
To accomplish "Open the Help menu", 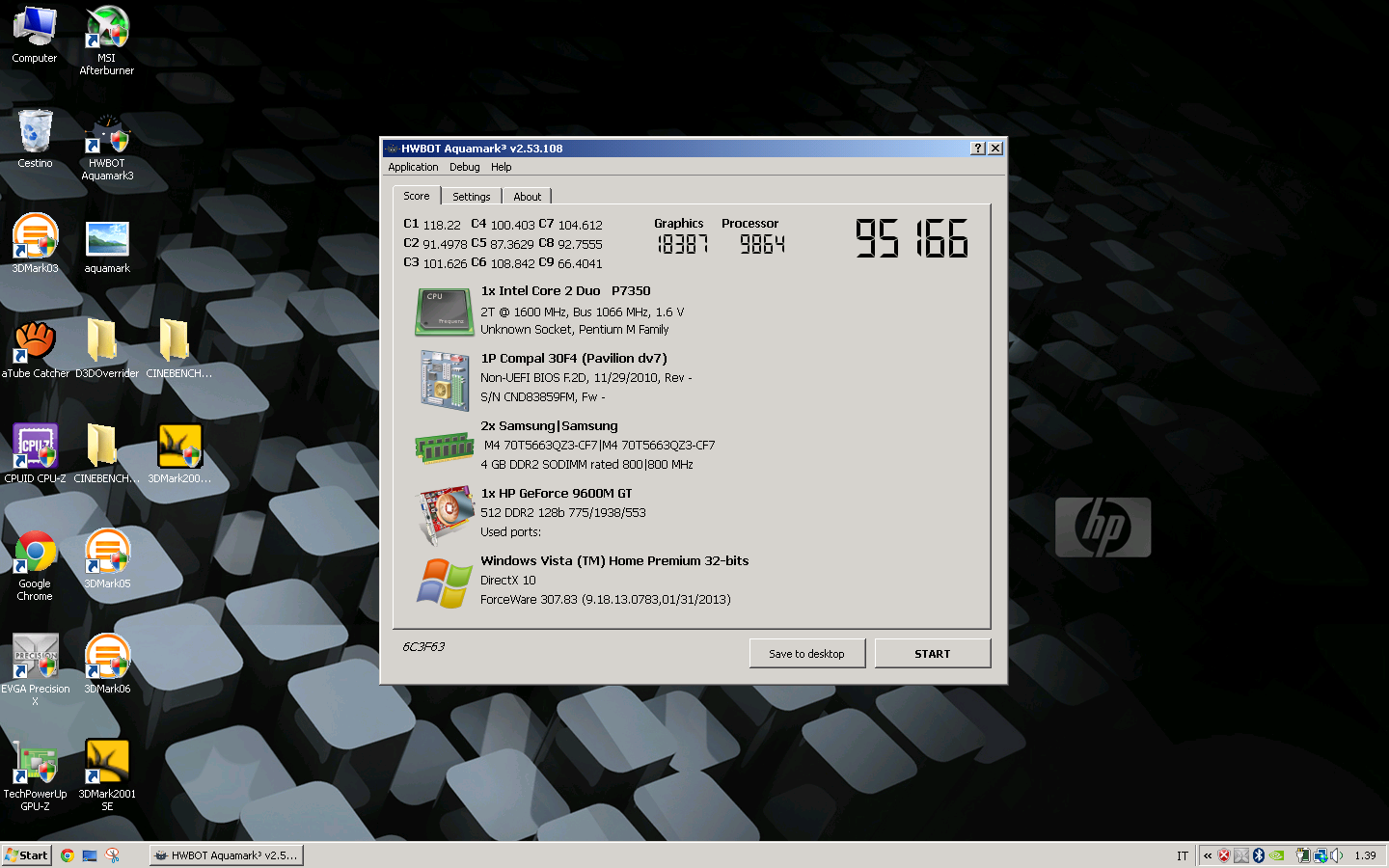I will (x=501, y=167).
